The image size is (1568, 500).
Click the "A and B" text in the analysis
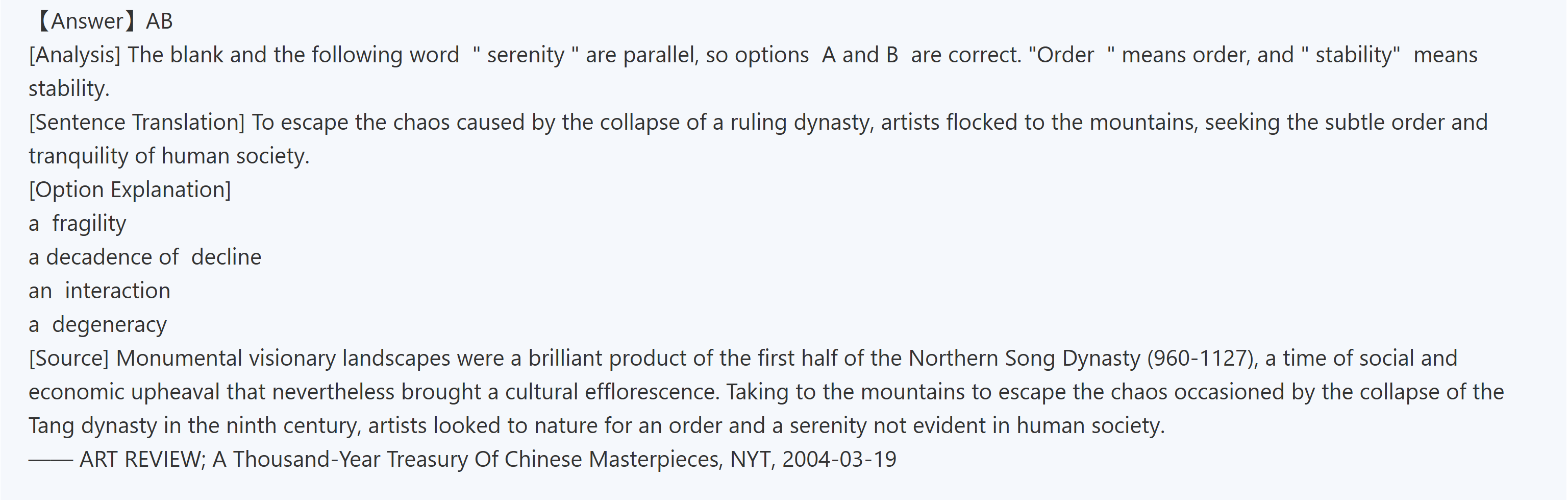coord(859,55)
